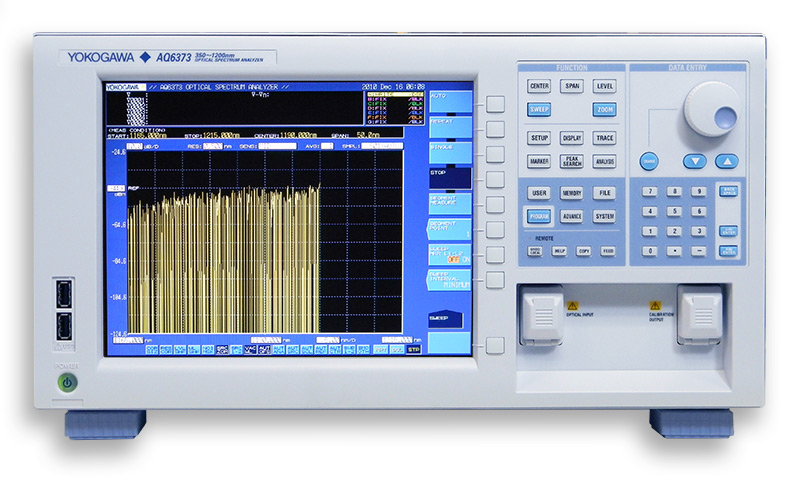Open the SYSTEM function
The height and width of the screenshot is (480, 800).
point(605,216)
